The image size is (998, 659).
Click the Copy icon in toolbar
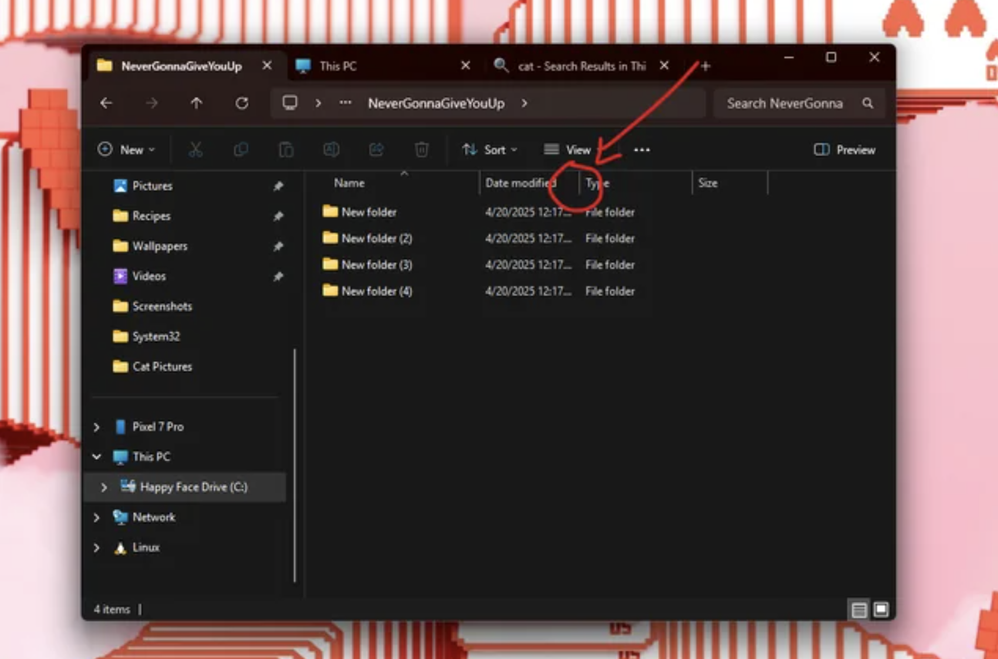point(241,150)
